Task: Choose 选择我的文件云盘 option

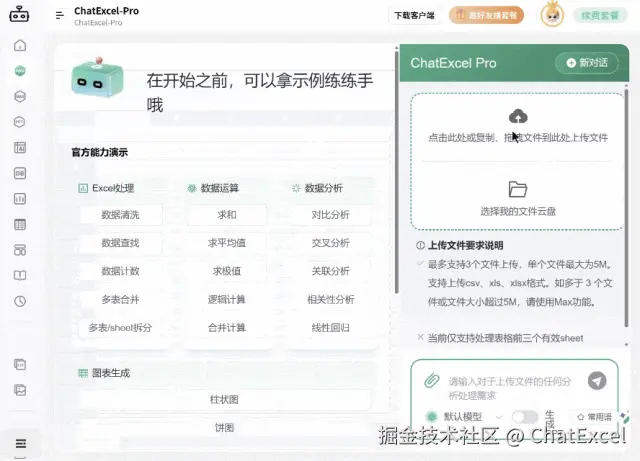Action: 518,211
